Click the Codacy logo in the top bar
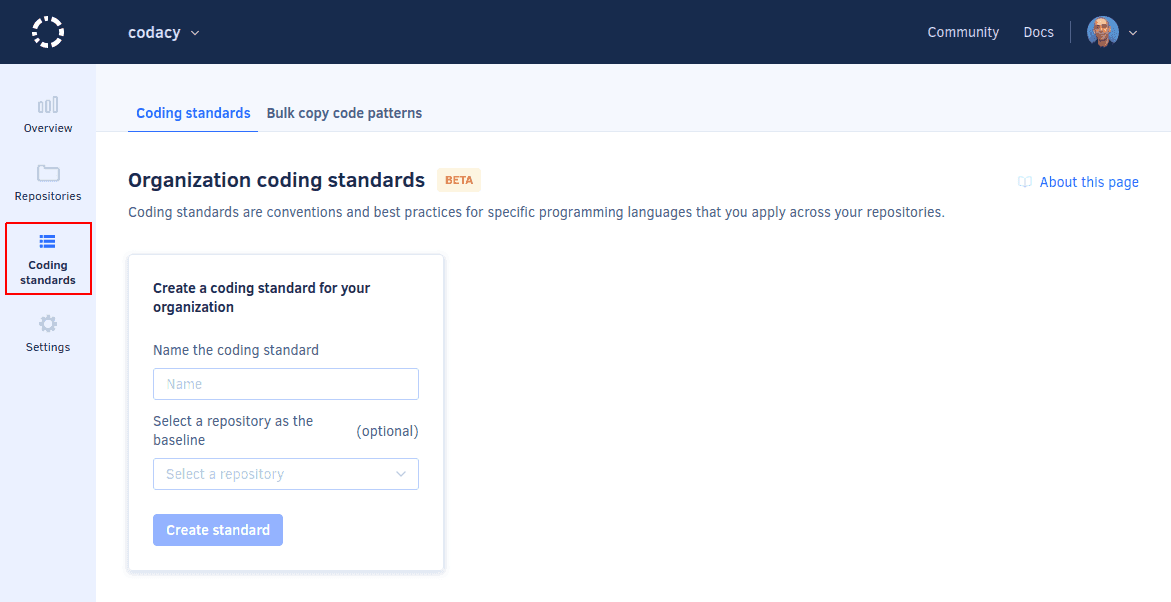This screenshot has width=1171, height=602. click(47, 31)
